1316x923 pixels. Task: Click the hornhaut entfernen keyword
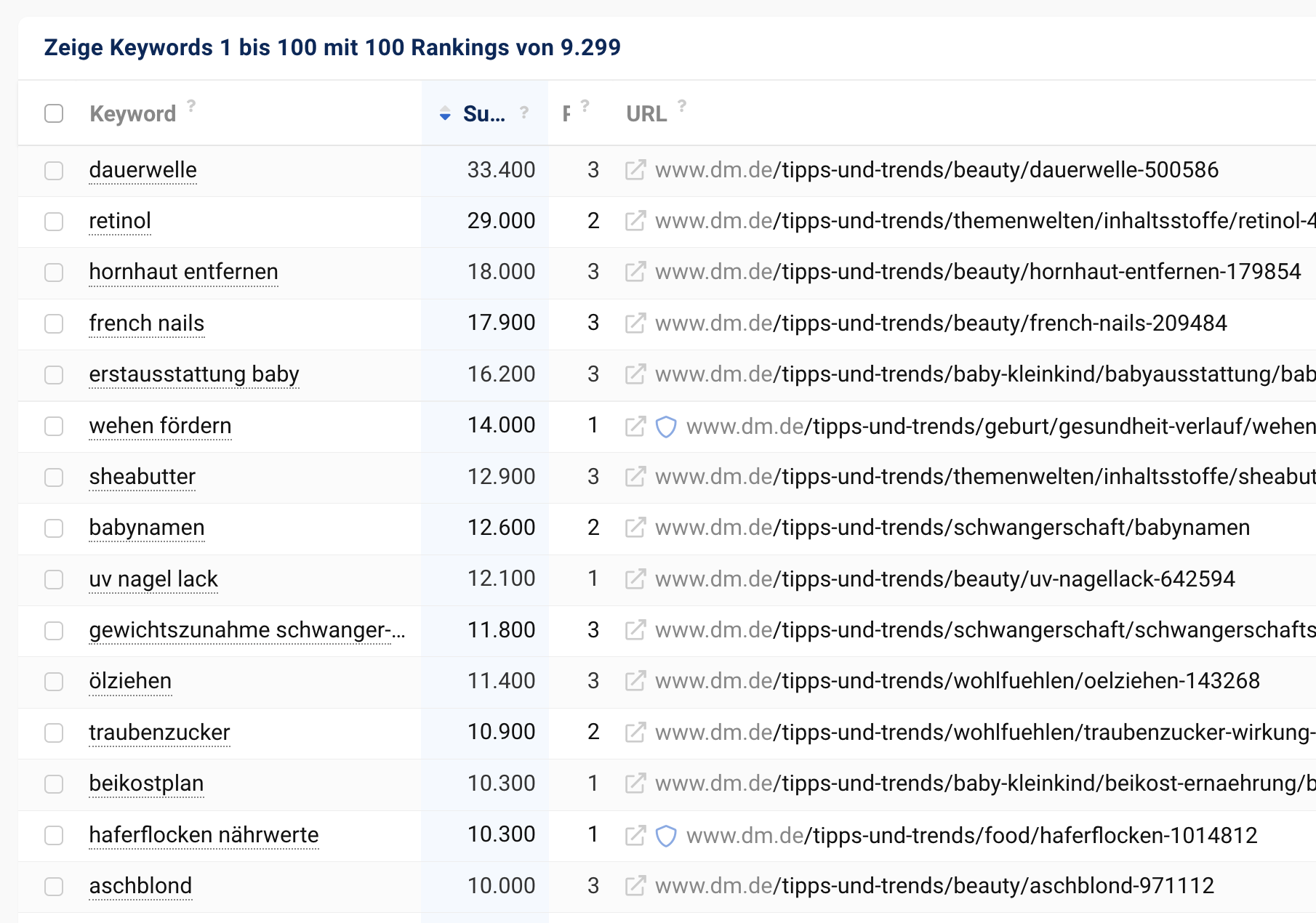[183, 272]
